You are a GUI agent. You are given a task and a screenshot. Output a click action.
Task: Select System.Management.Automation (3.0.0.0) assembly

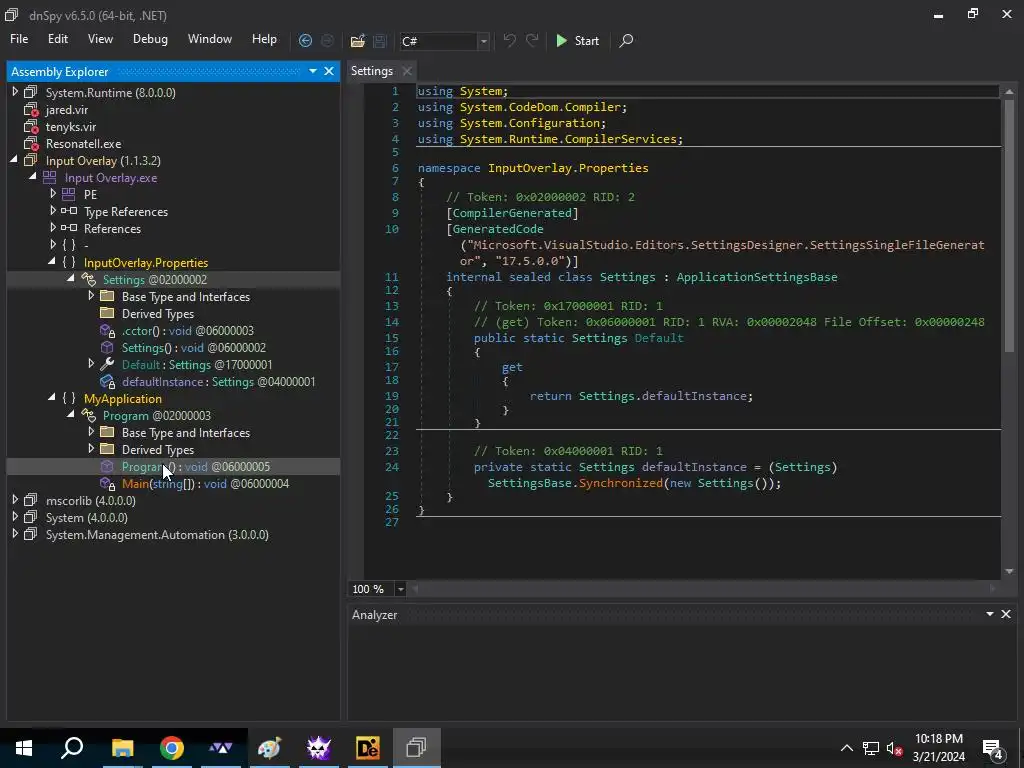coord(157,534)
